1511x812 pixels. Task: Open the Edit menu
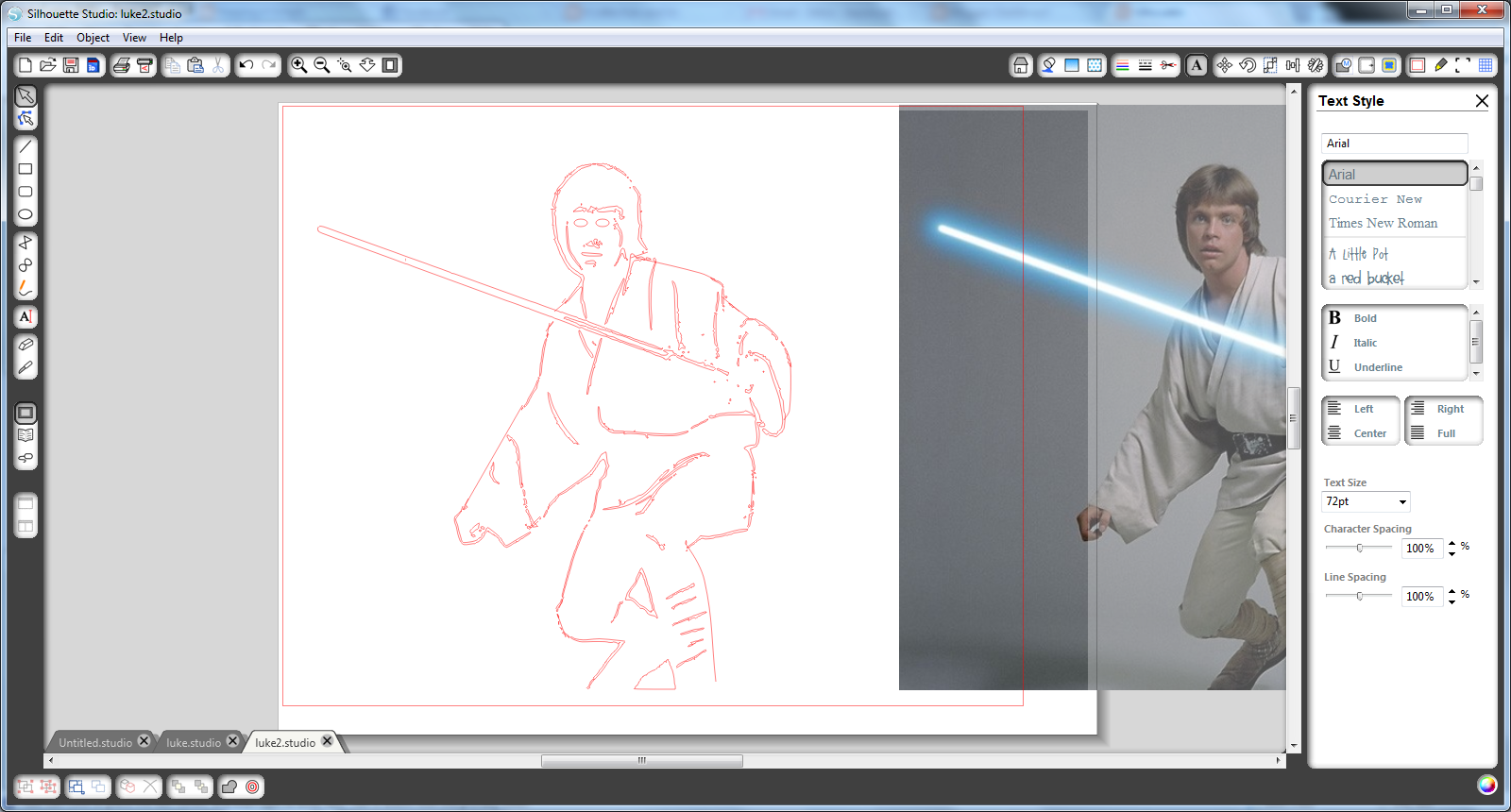coord(54,38)
